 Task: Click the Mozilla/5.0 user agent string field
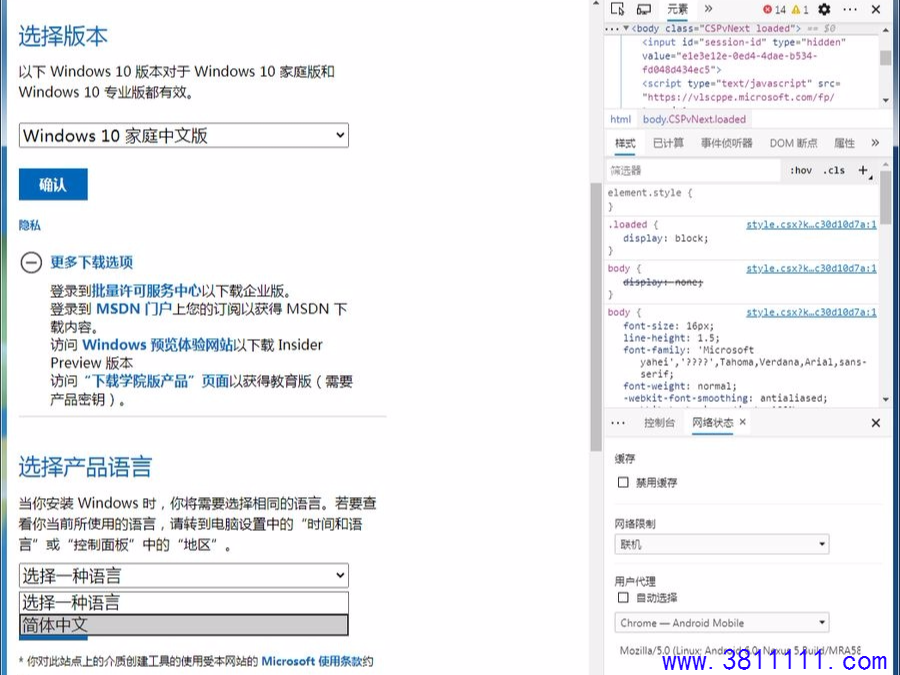click(x=740, y=650)
